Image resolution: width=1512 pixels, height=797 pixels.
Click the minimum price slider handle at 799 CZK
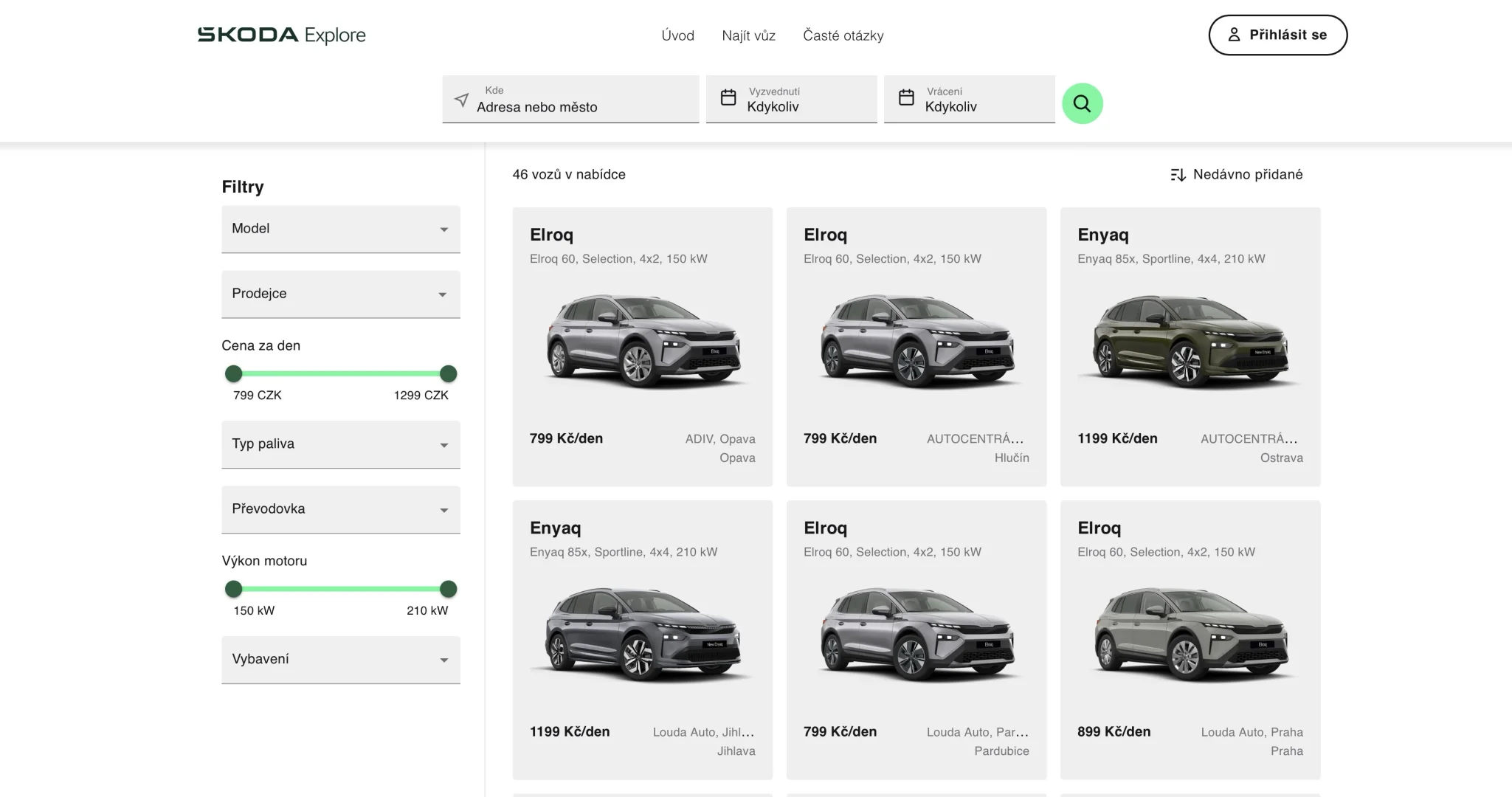233,373
